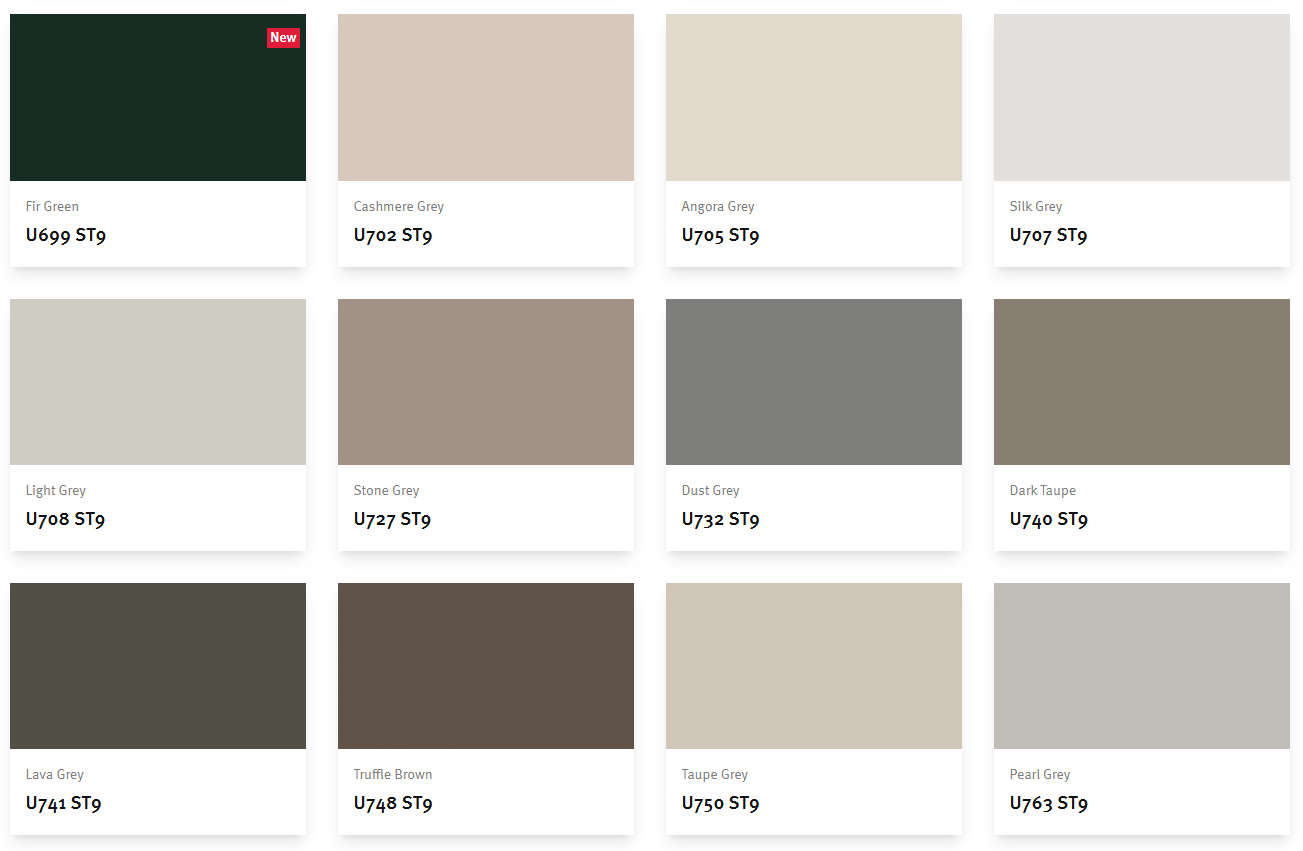Click the Dark Taupe name label

pyautogui.click(x=1043, y=490)
